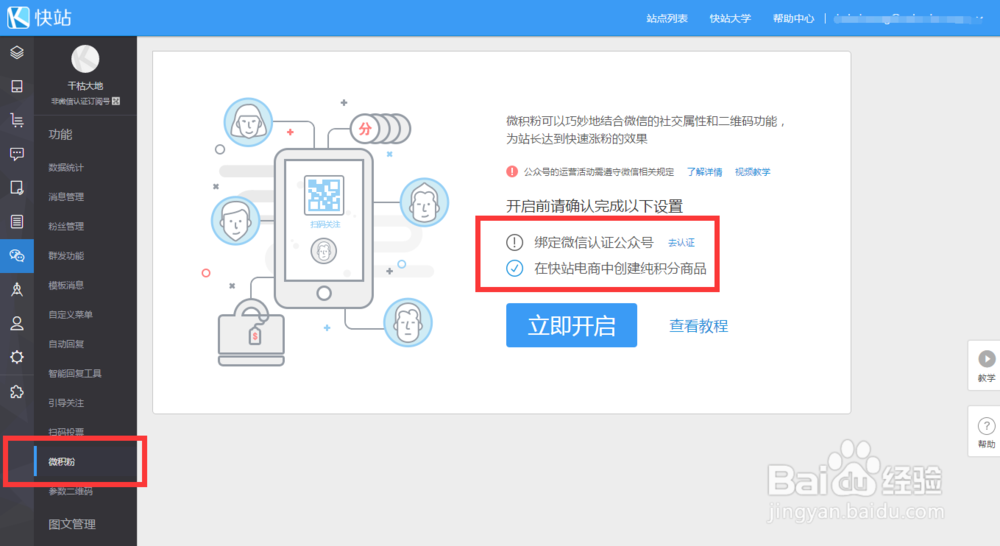Click the exclamation status circle icon
1000x546 pixels.
515,242
